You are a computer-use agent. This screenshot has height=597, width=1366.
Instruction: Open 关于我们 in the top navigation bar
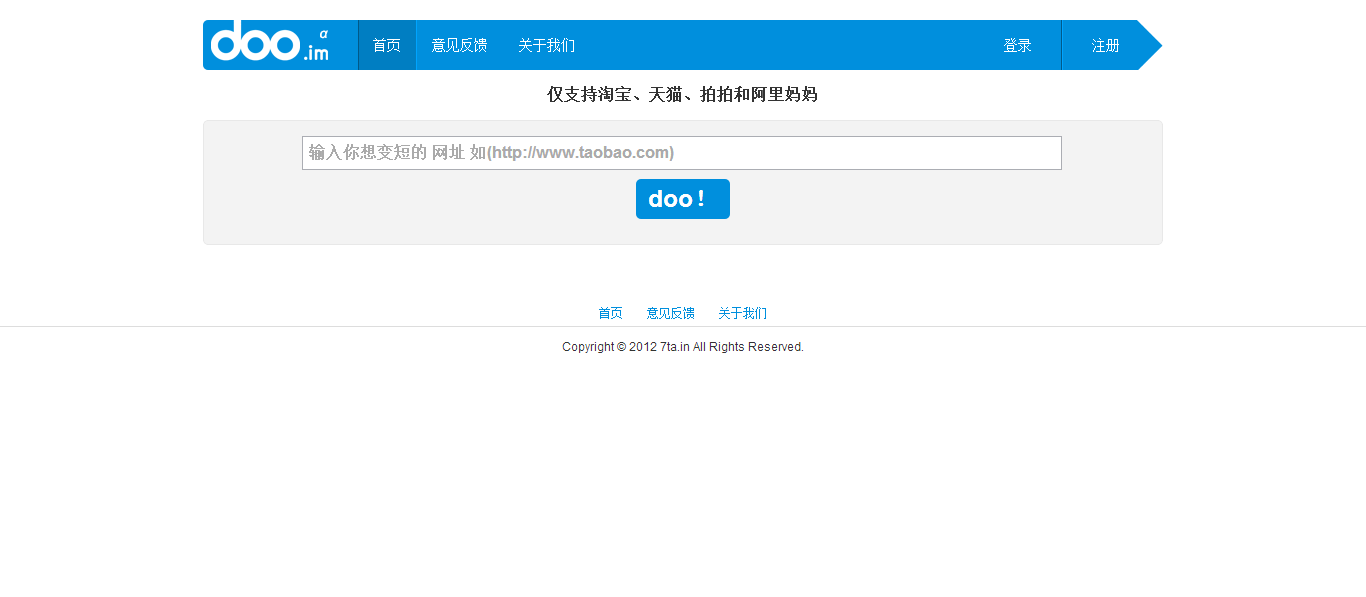(546, 45)
